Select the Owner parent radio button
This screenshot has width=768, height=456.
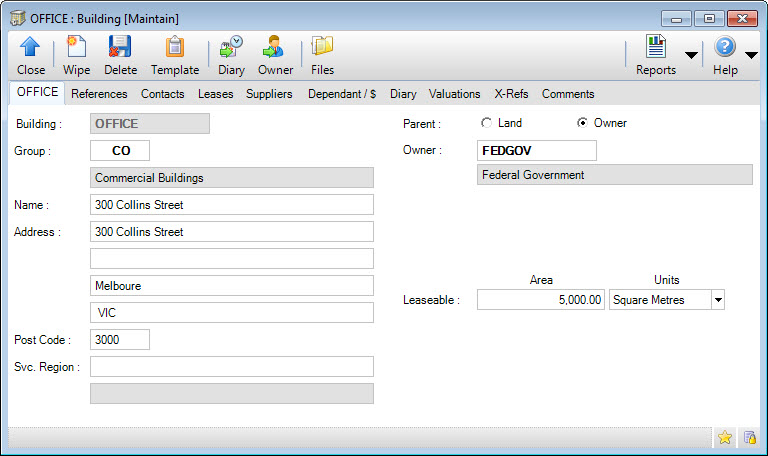coord(582,123)
